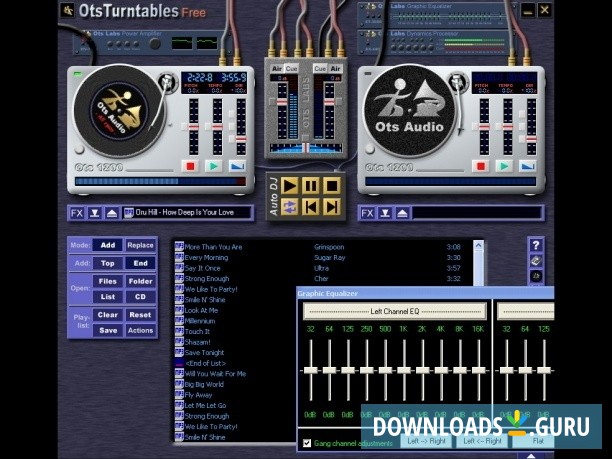The width and height of the screenshot is (612, 459).
Task: Click the Left Channel EQ header bar
Action: [x=395, y=311]
